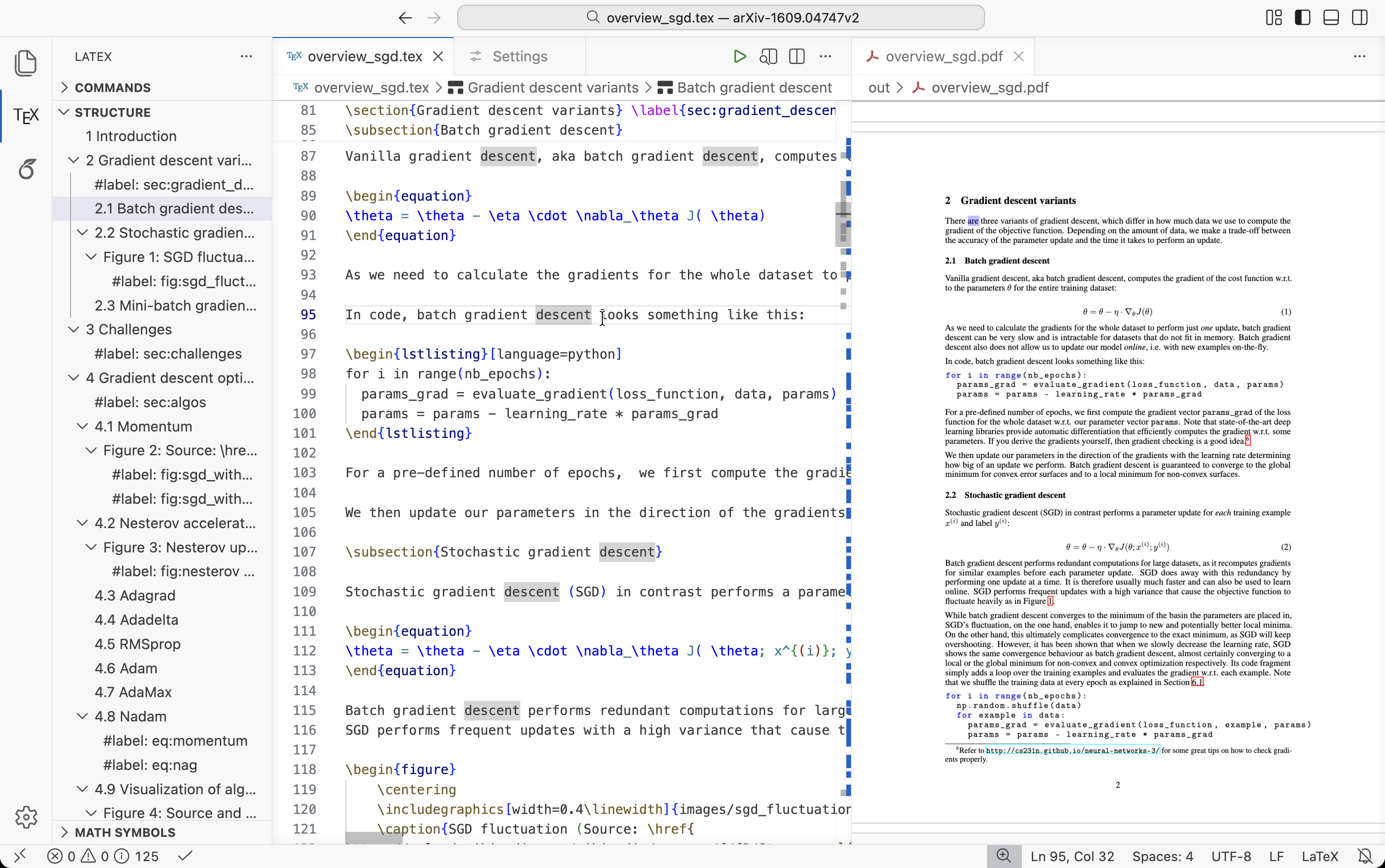Open the Explorer files icon in activity bar

click(26, 63)
